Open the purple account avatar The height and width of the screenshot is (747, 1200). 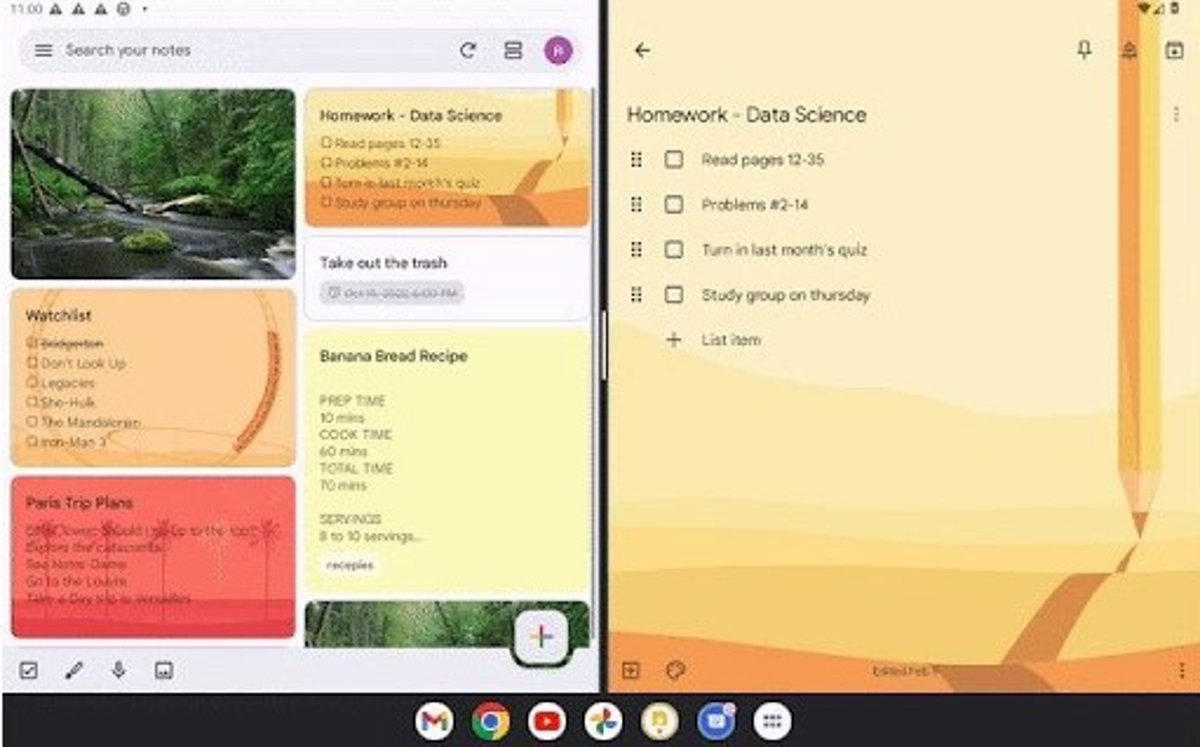tap(558, 50)
